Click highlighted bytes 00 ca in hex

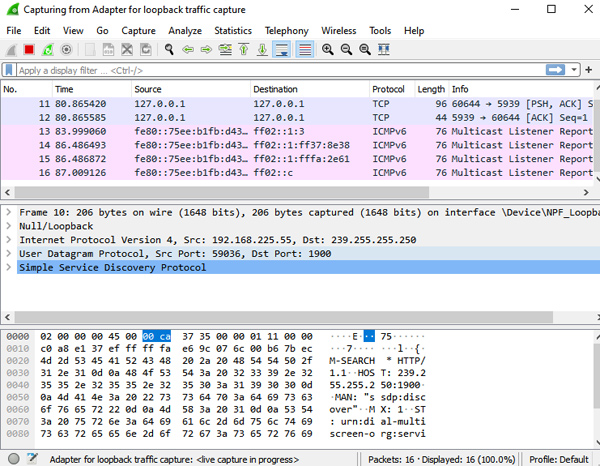pos(157,336)
